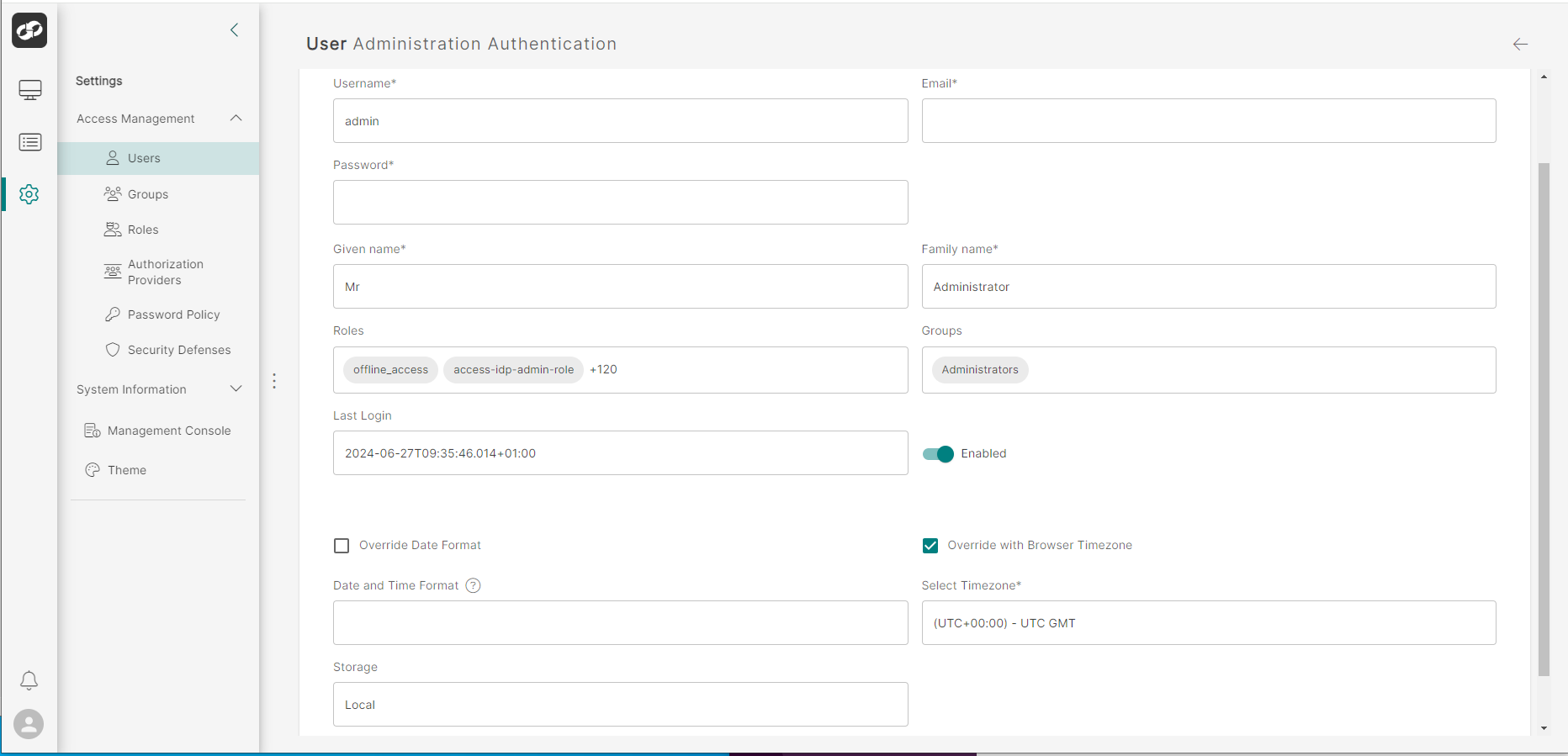Screen dimensions: 1568x756
Task: Click the Authorization Providers icon
Action: 113,272
